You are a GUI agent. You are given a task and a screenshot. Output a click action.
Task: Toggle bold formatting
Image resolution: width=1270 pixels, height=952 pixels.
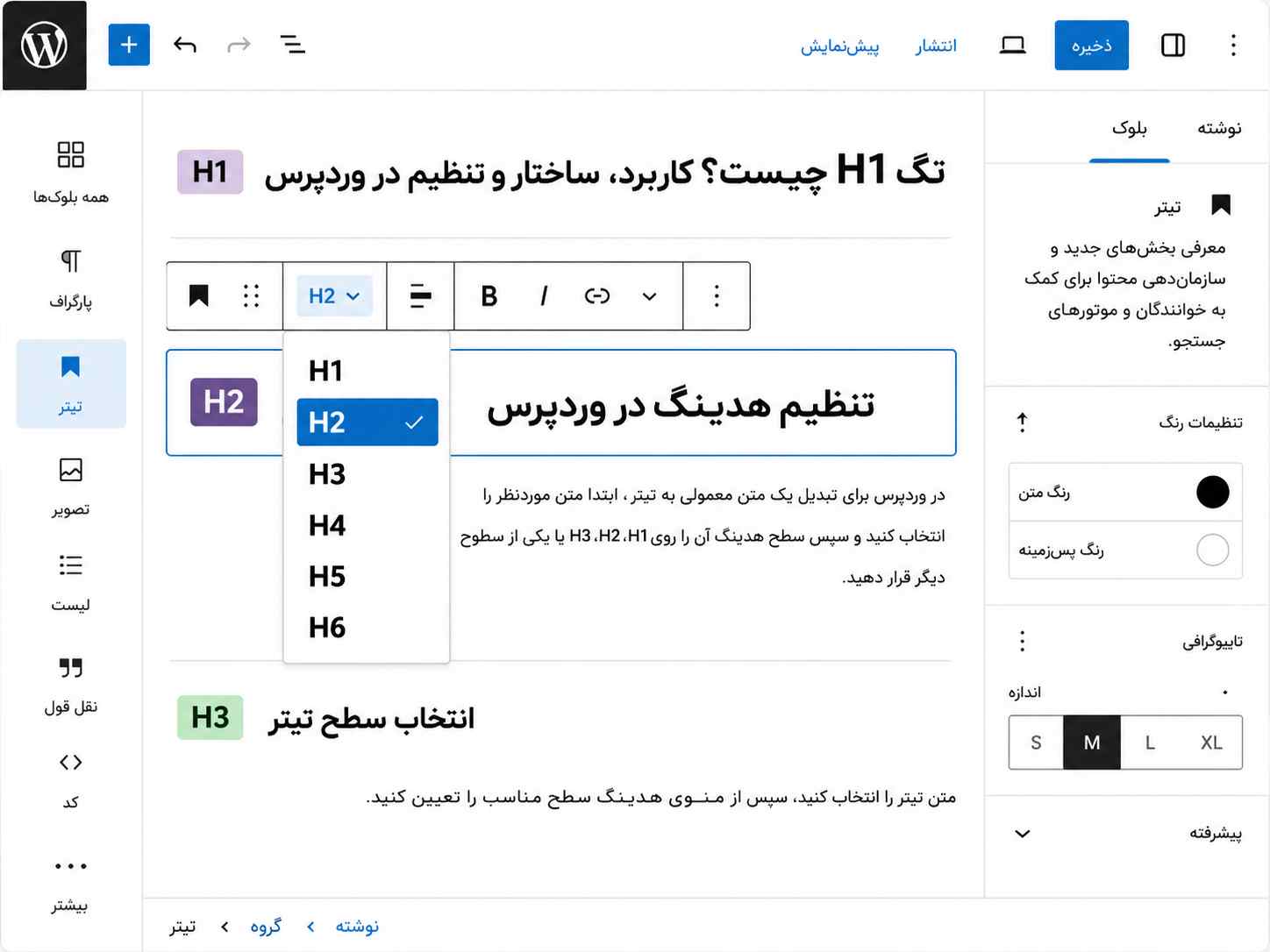coord(489,295)
